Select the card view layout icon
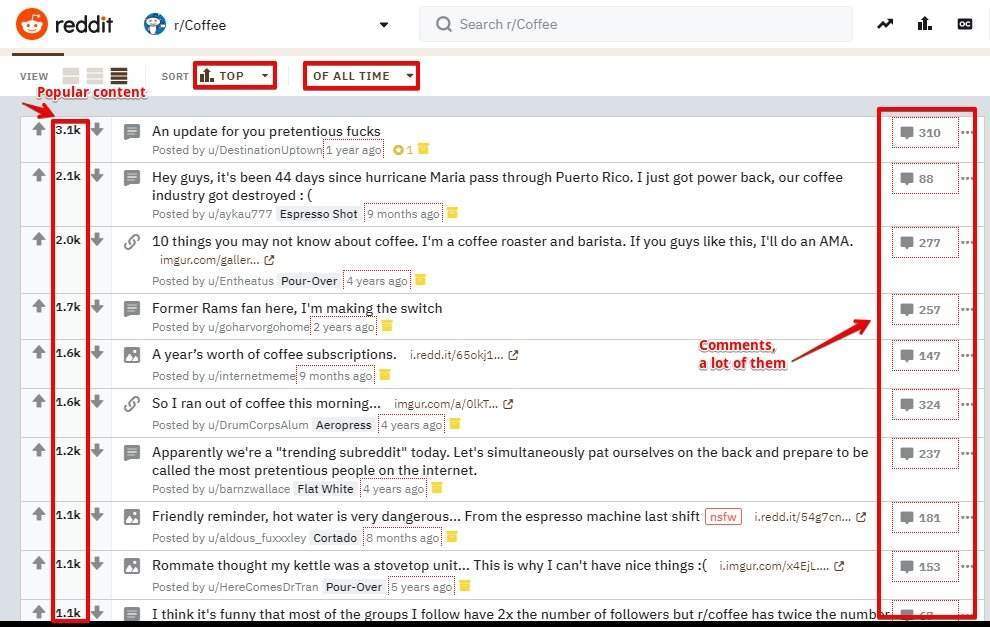 tap(70, 75)
